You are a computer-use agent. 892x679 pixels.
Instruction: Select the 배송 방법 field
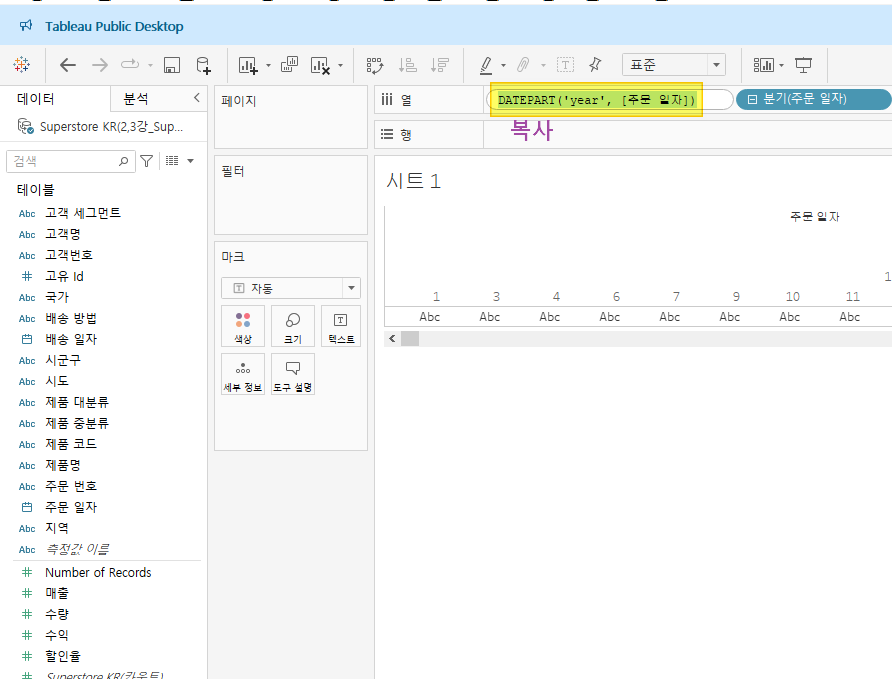71,318
